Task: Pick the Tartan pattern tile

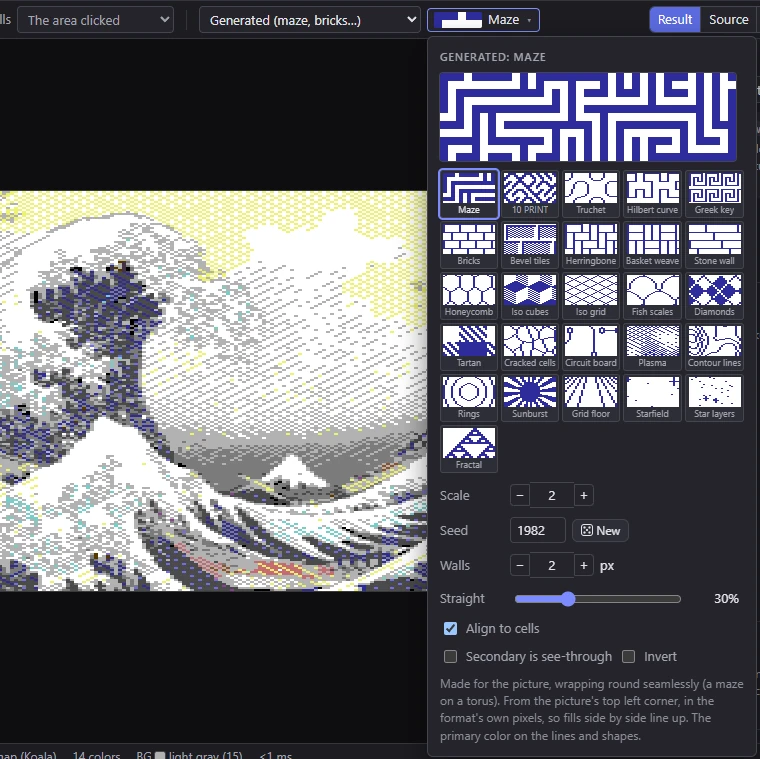Action: click(469, 347)
